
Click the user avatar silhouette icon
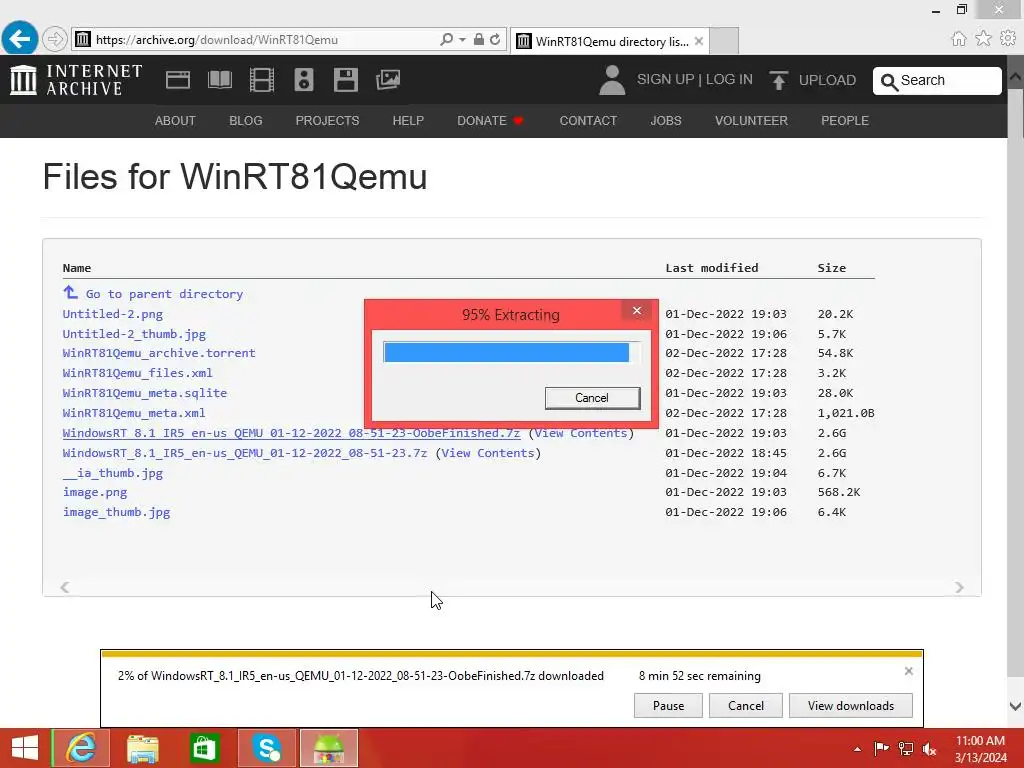pyautogui.click(x=612, y=80)
